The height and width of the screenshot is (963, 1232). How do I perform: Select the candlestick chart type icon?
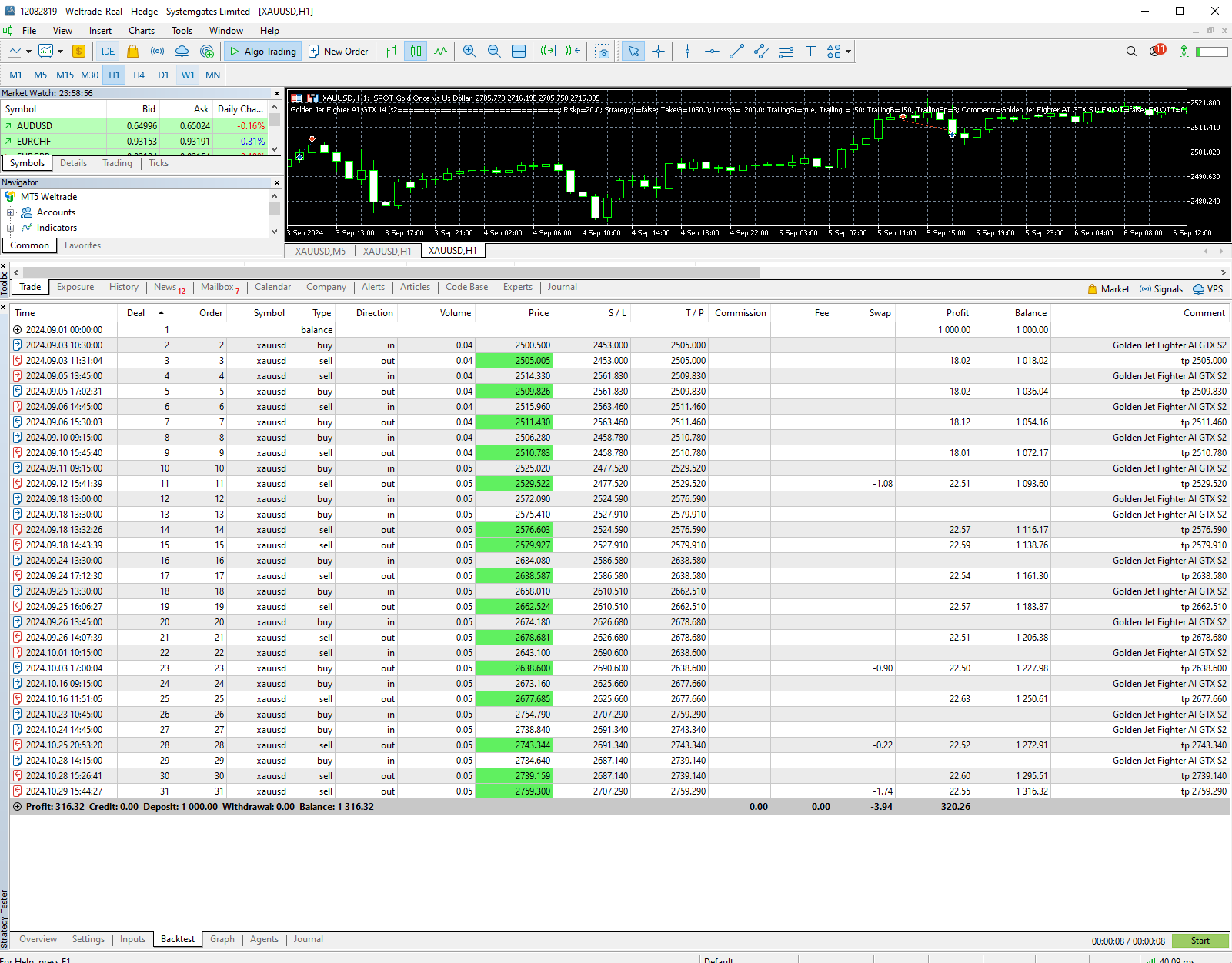pos(415,51)
